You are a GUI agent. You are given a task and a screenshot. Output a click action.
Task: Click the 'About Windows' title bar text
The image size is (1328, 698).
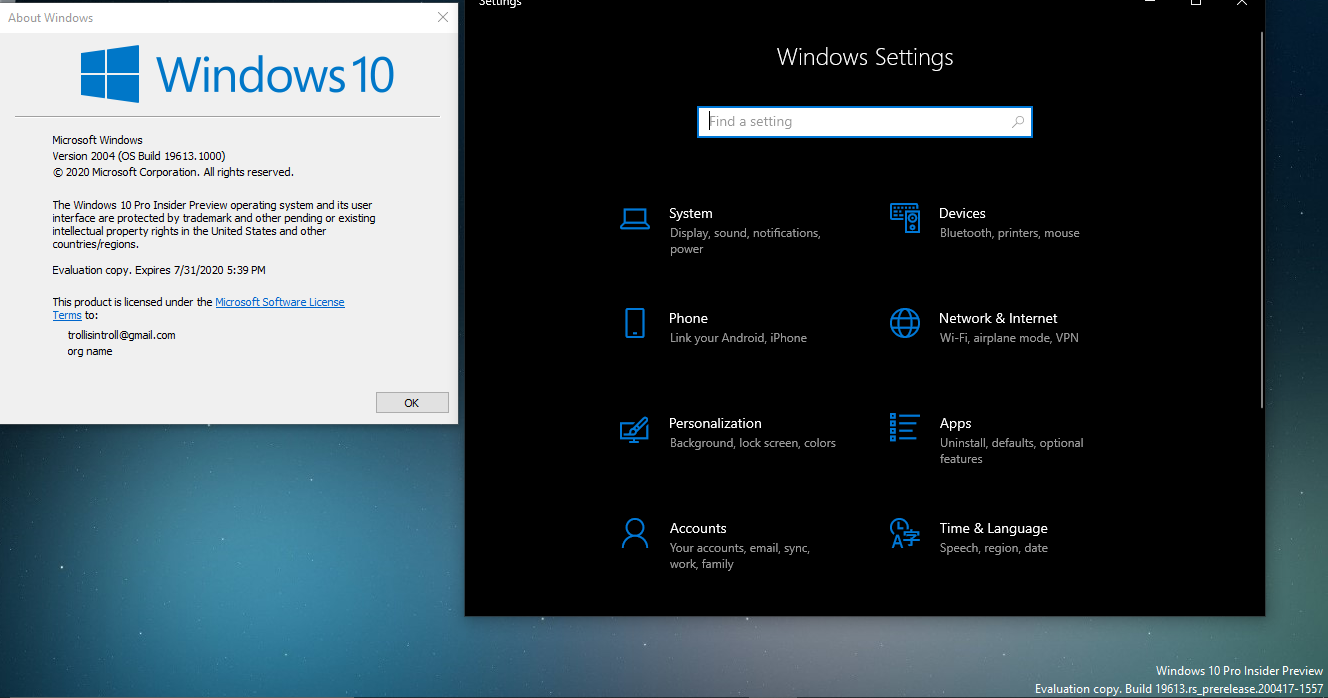[53, 18]
